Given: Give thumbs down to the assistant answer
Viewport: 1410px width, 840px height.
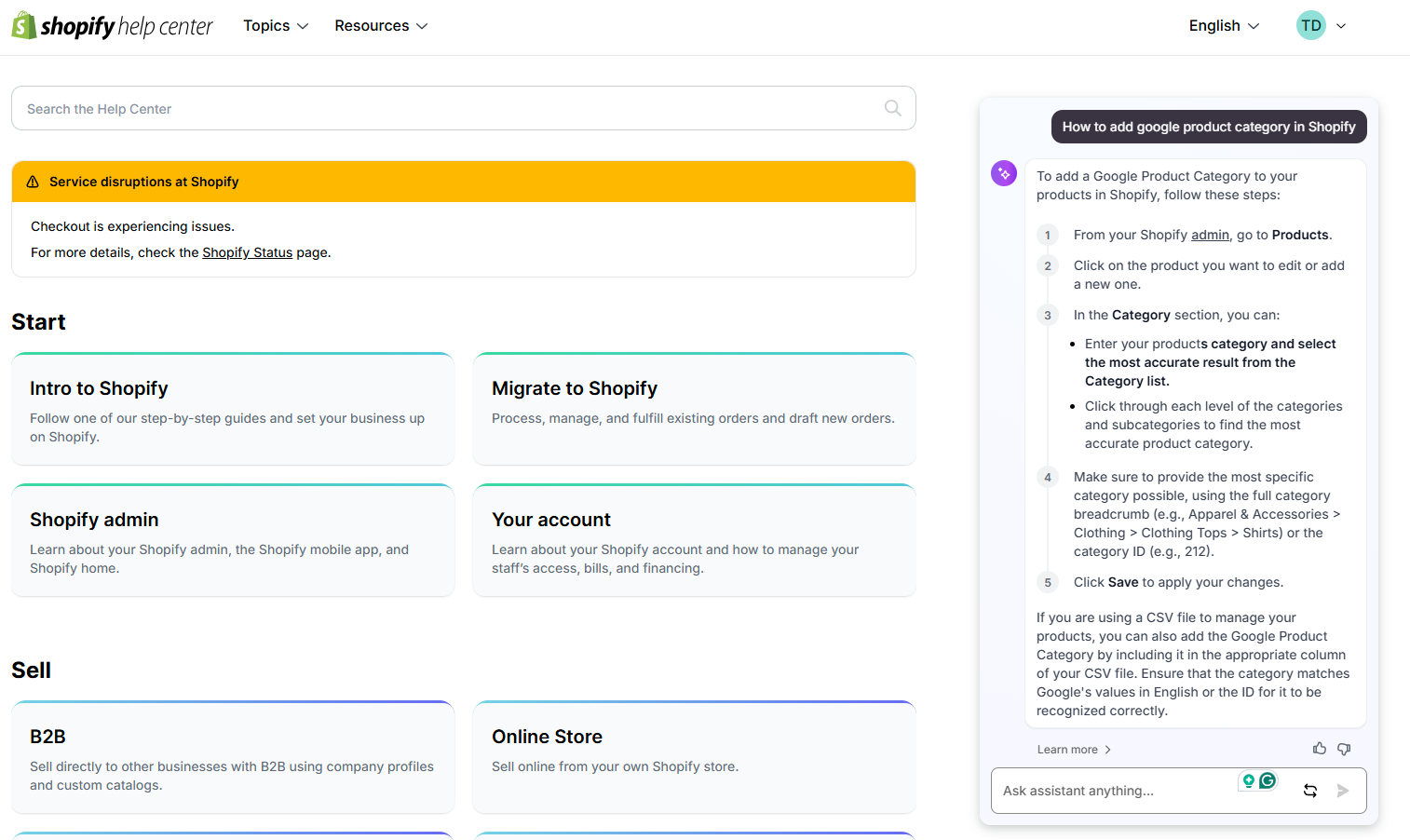Looking at the screenshot, I should pos(1344,749).
